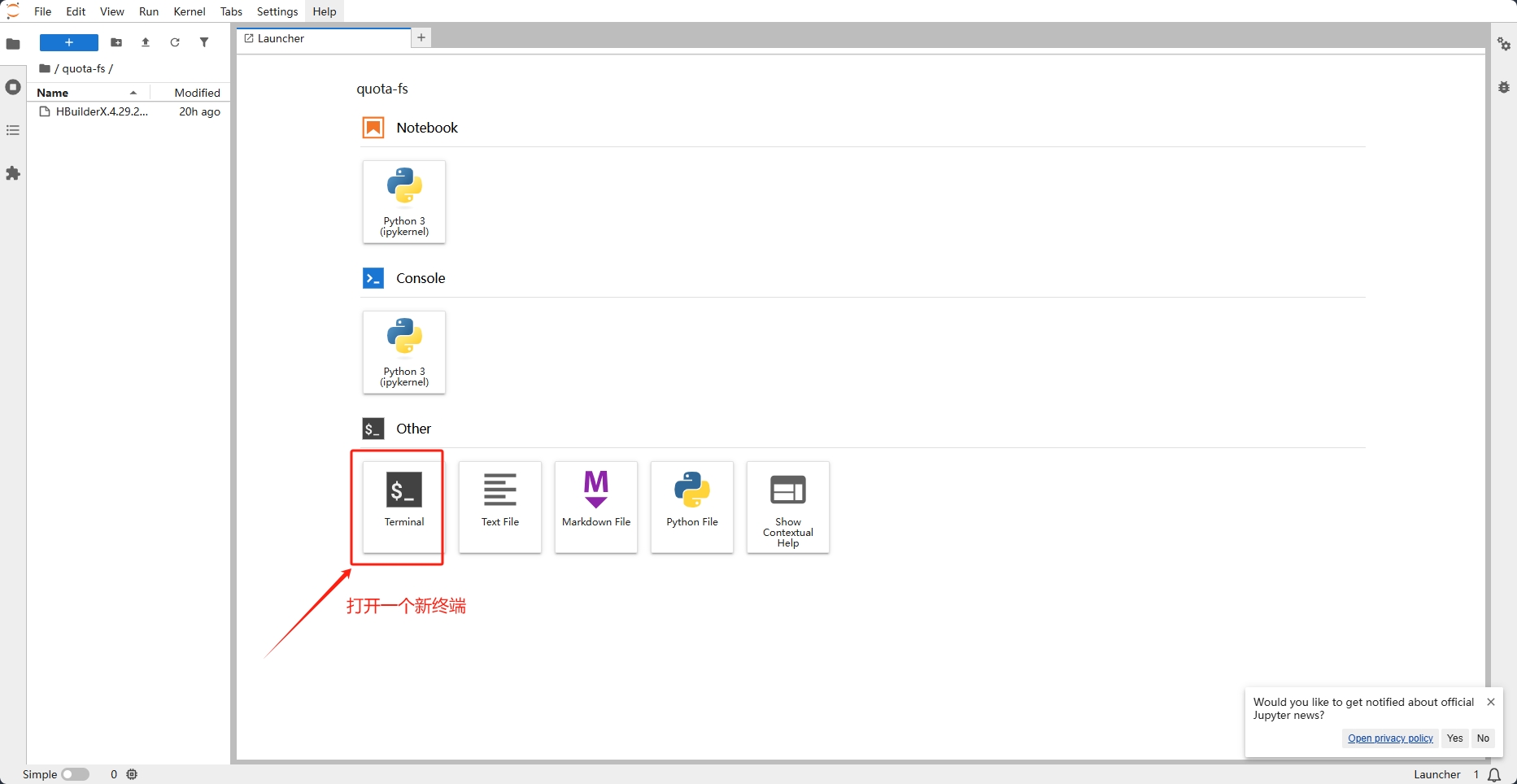
Task: Toggle the file filter funnel icon
Action: [x=204, y=42]
